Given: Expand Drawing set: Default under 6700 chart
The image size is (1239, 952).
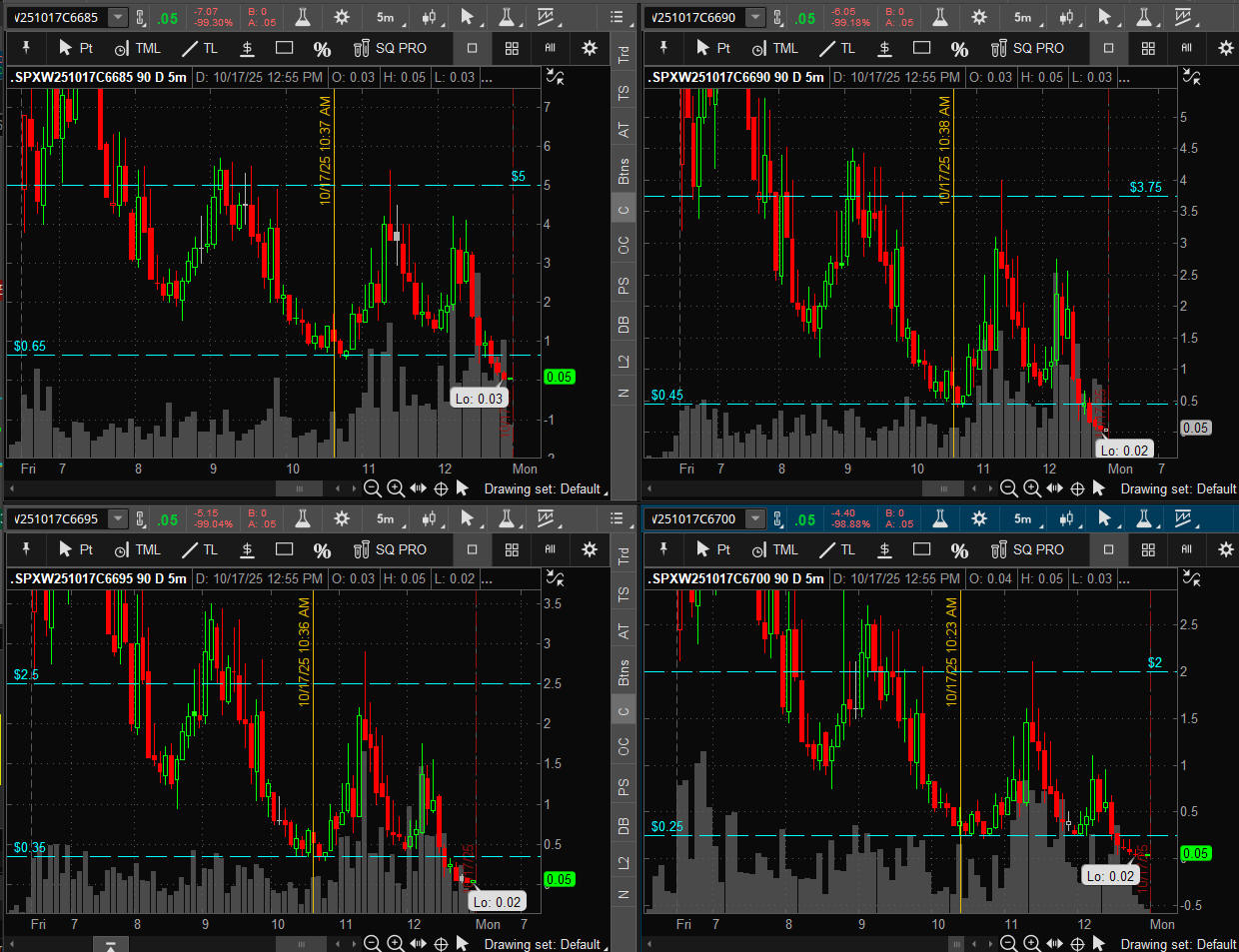Looking at the screenshot, I should pos(1178,944).
